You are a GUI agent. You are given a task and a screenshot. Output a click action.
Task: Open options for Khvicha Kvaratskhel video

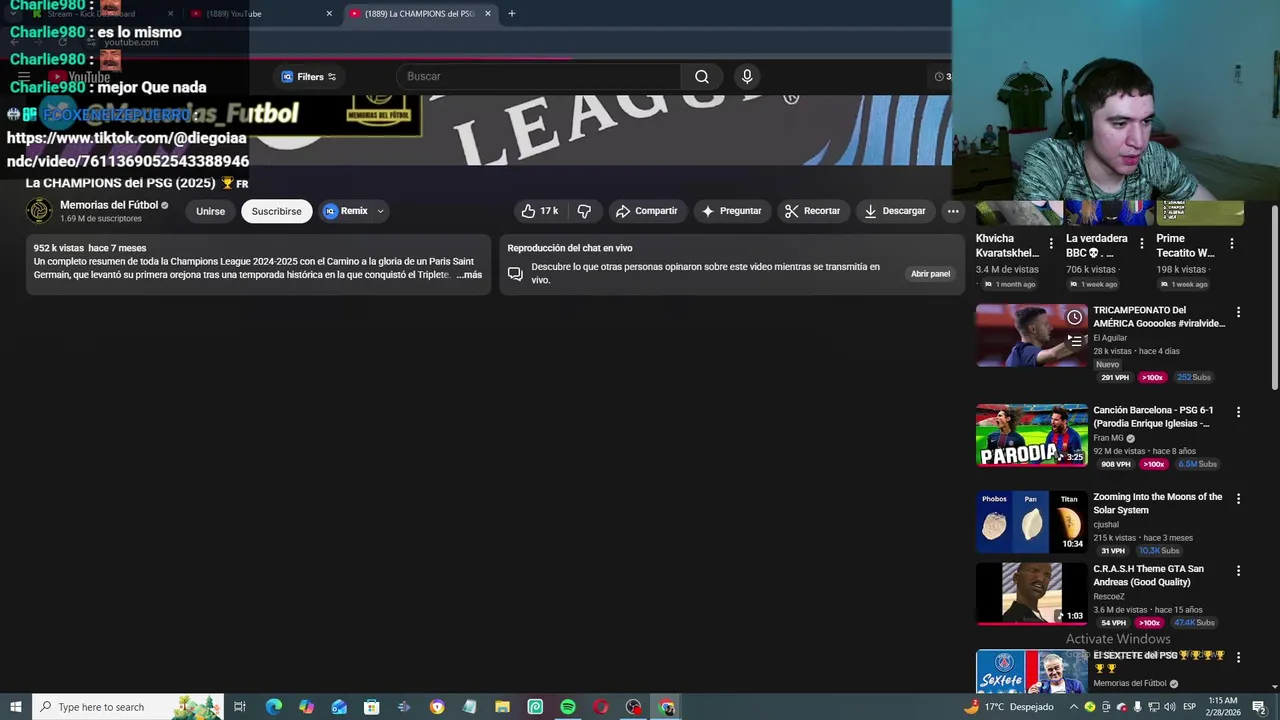click(1050, 244)
